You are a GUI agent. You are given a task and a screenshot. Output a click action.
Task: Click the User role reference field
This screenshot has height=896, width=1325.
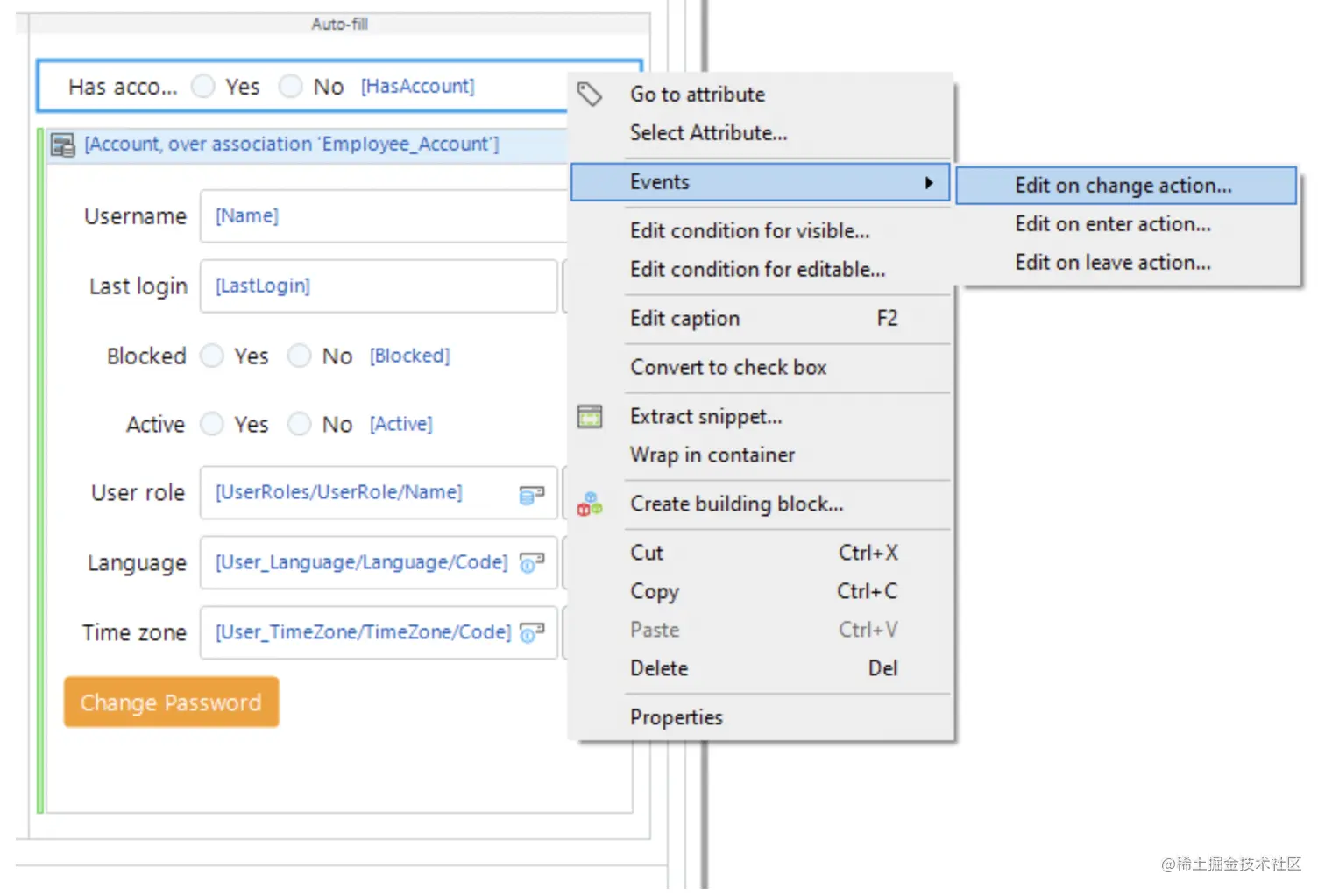coord(379,493)
